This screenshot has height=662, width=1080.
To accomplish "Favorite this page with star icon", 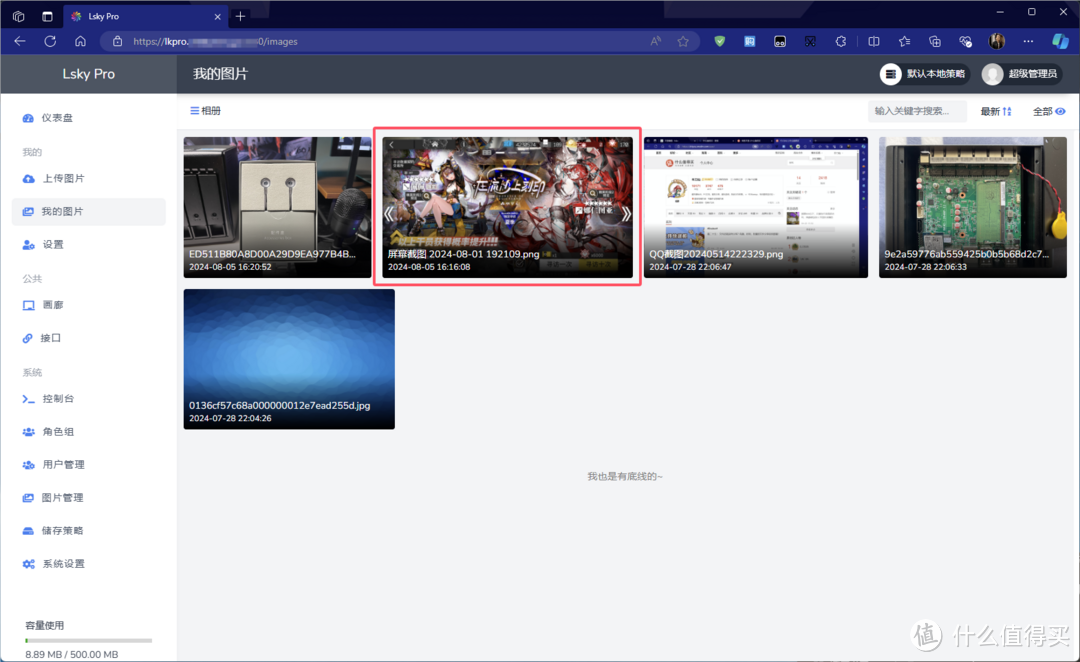I will [683, 41].
